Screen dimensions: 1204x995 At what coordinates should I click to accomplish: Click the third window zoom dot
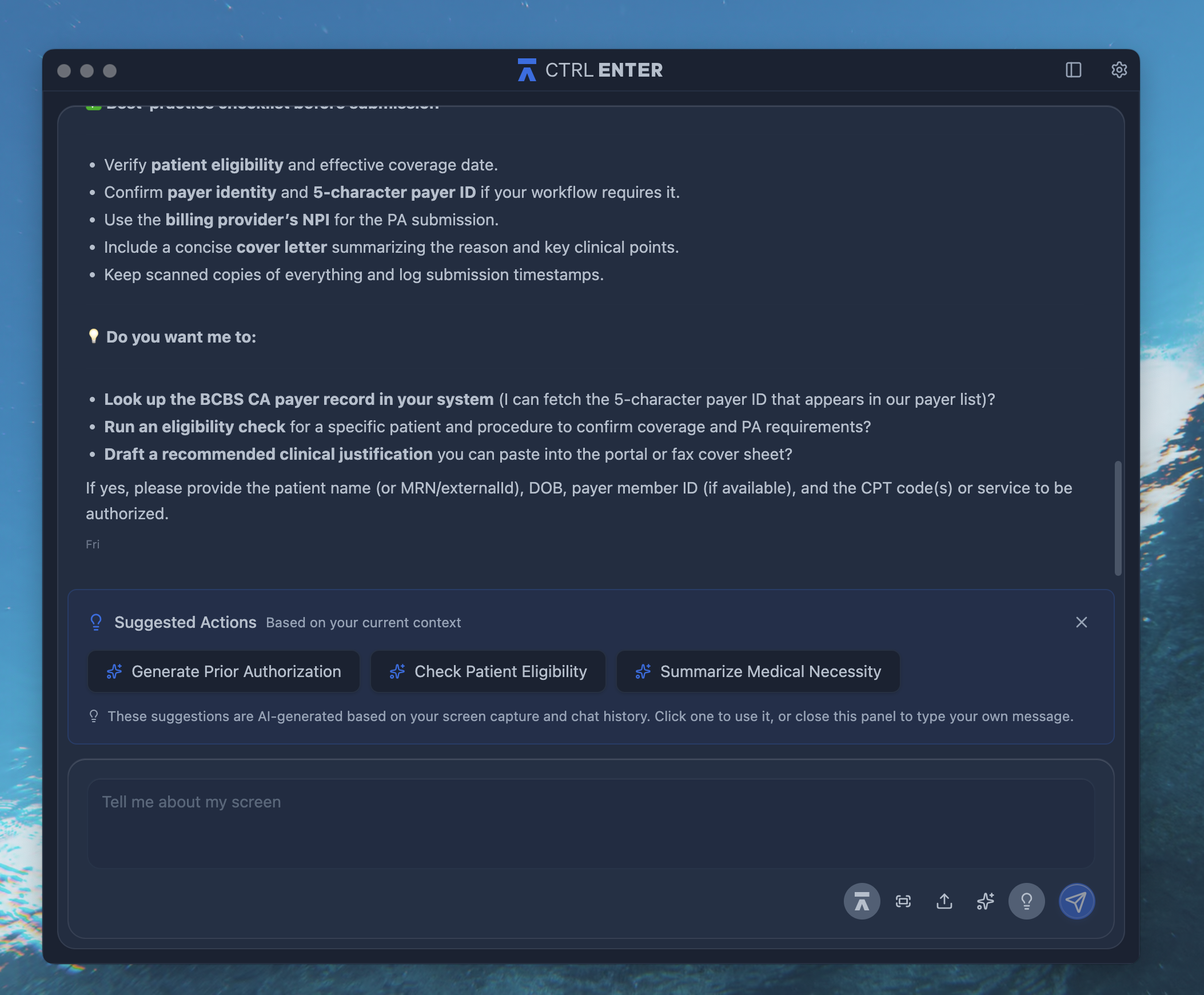click(110, 70)
